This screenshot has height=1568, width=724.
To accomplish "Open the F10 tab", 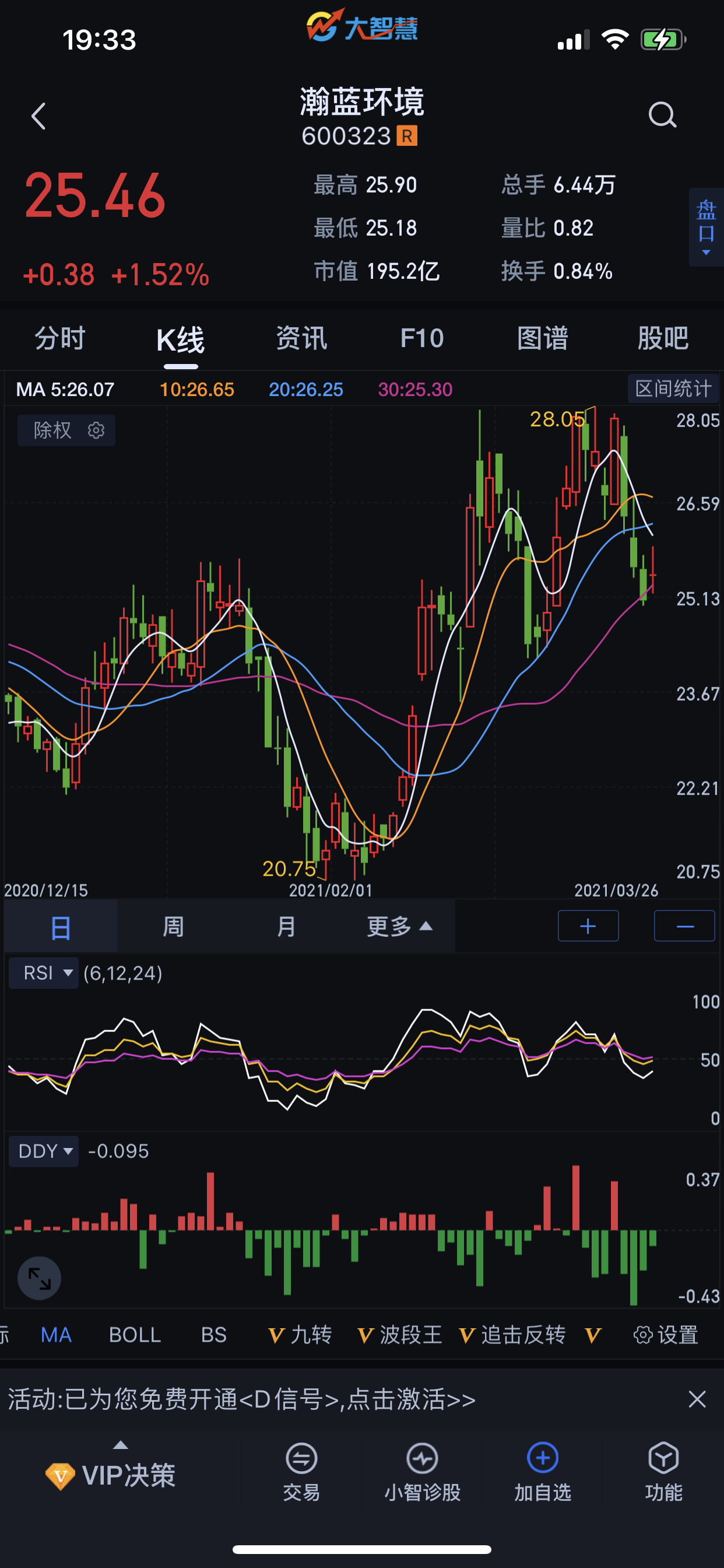I will (x=421, y=338).
